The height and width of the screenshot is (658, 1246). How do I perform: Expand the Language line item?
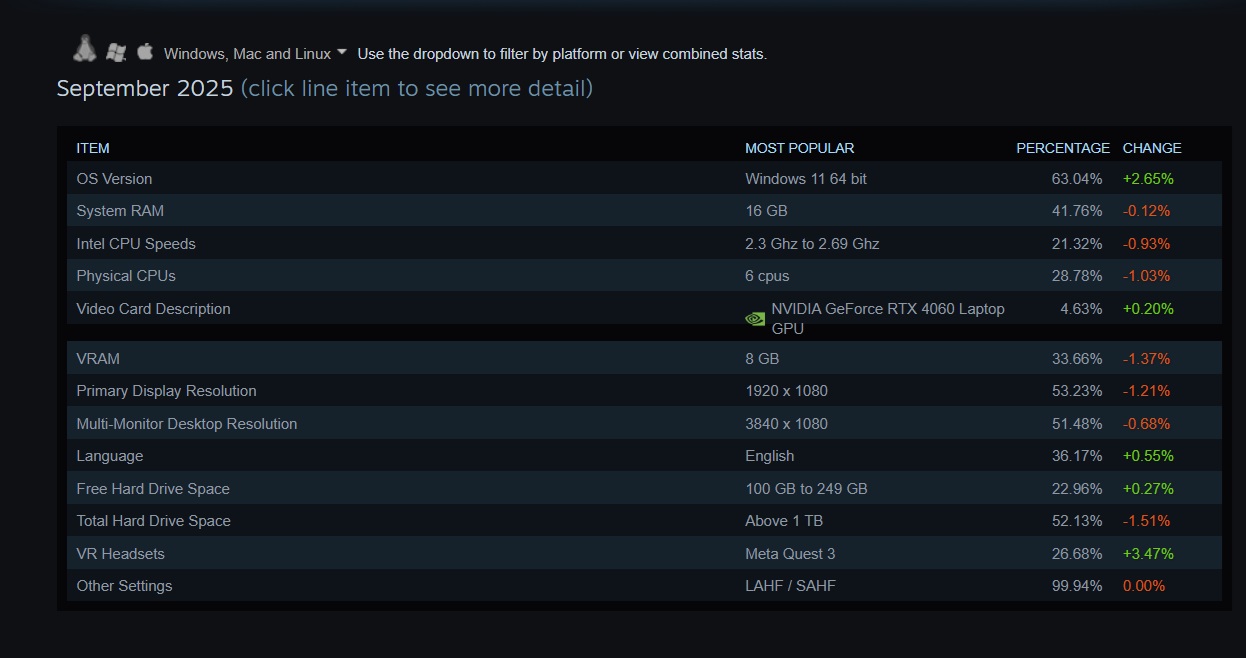(110, 456)
